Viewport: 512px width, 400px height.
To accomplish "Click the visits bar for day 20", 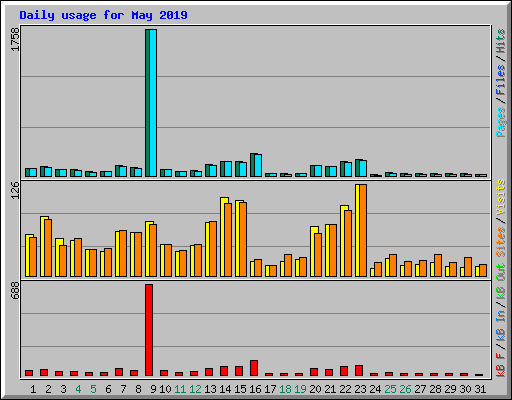I will (313, 251).
